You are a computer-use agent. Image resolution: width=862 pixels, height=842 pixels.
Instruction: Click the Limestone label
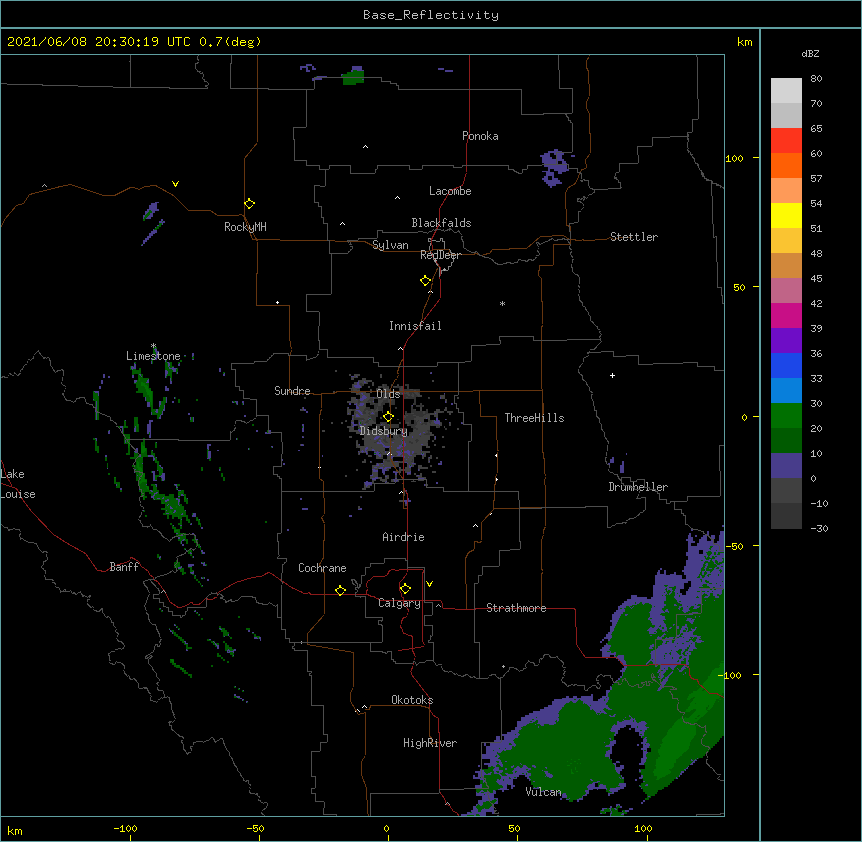point(153,356)
